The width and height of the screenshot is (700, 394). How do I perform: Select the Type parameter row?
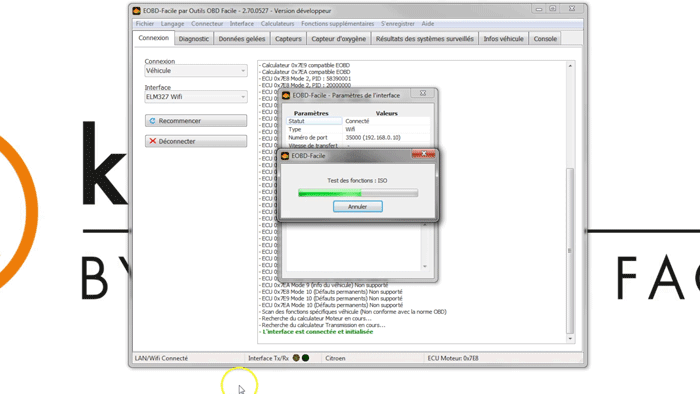(x=358, y=129)
